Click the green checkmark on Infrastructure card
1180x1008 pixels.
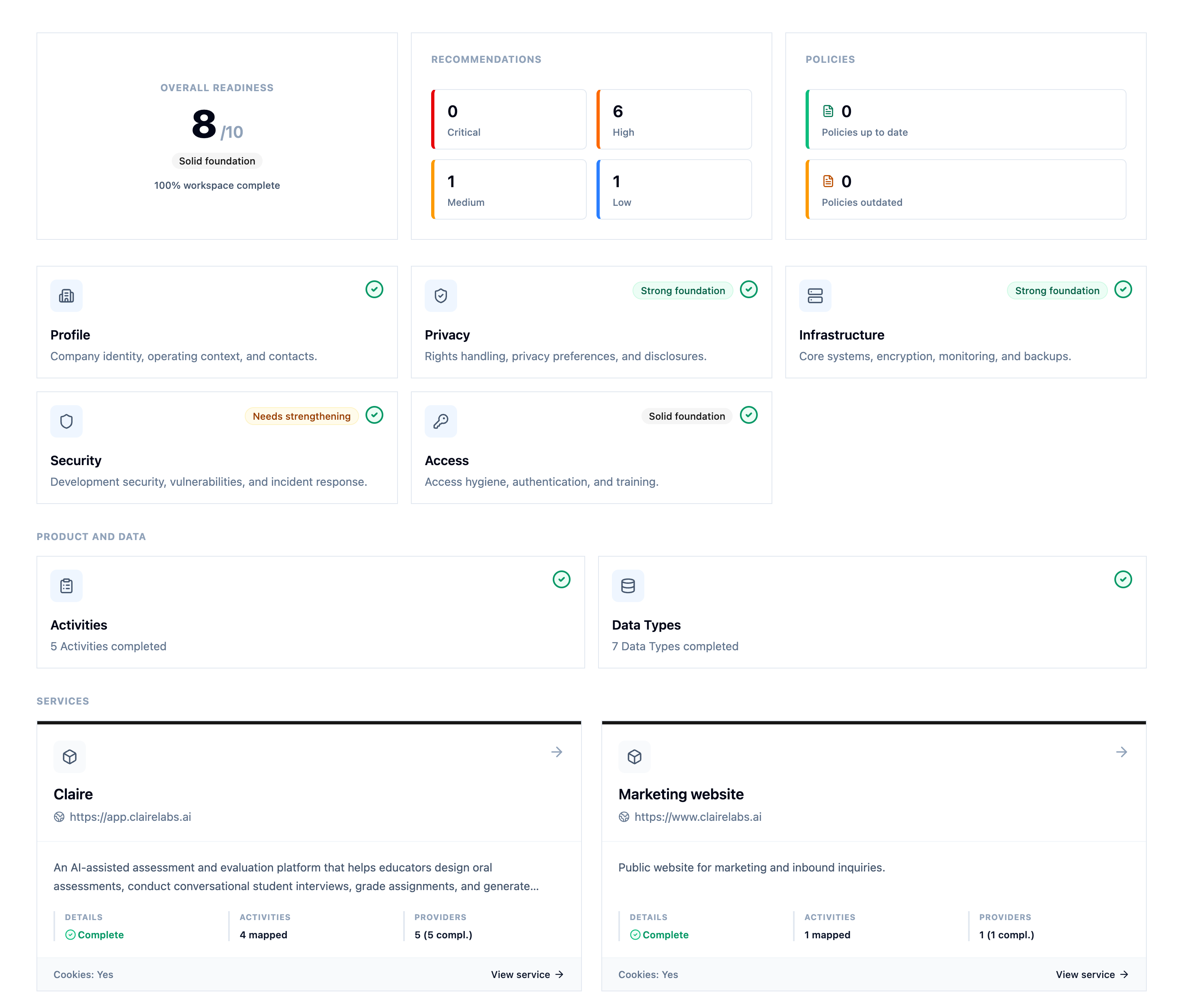point(1123,289)
